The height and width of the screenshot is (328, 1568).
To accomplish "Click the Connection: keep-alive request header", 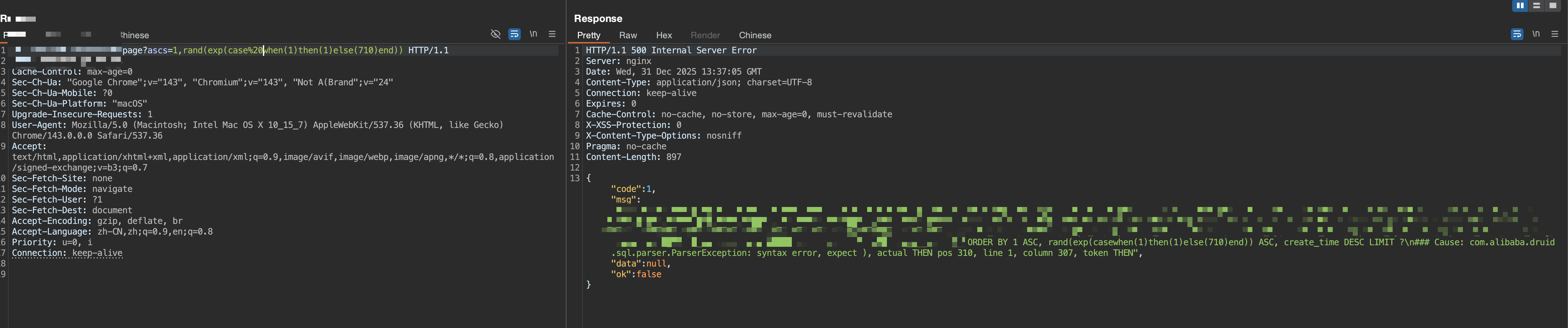I will 67,253.
